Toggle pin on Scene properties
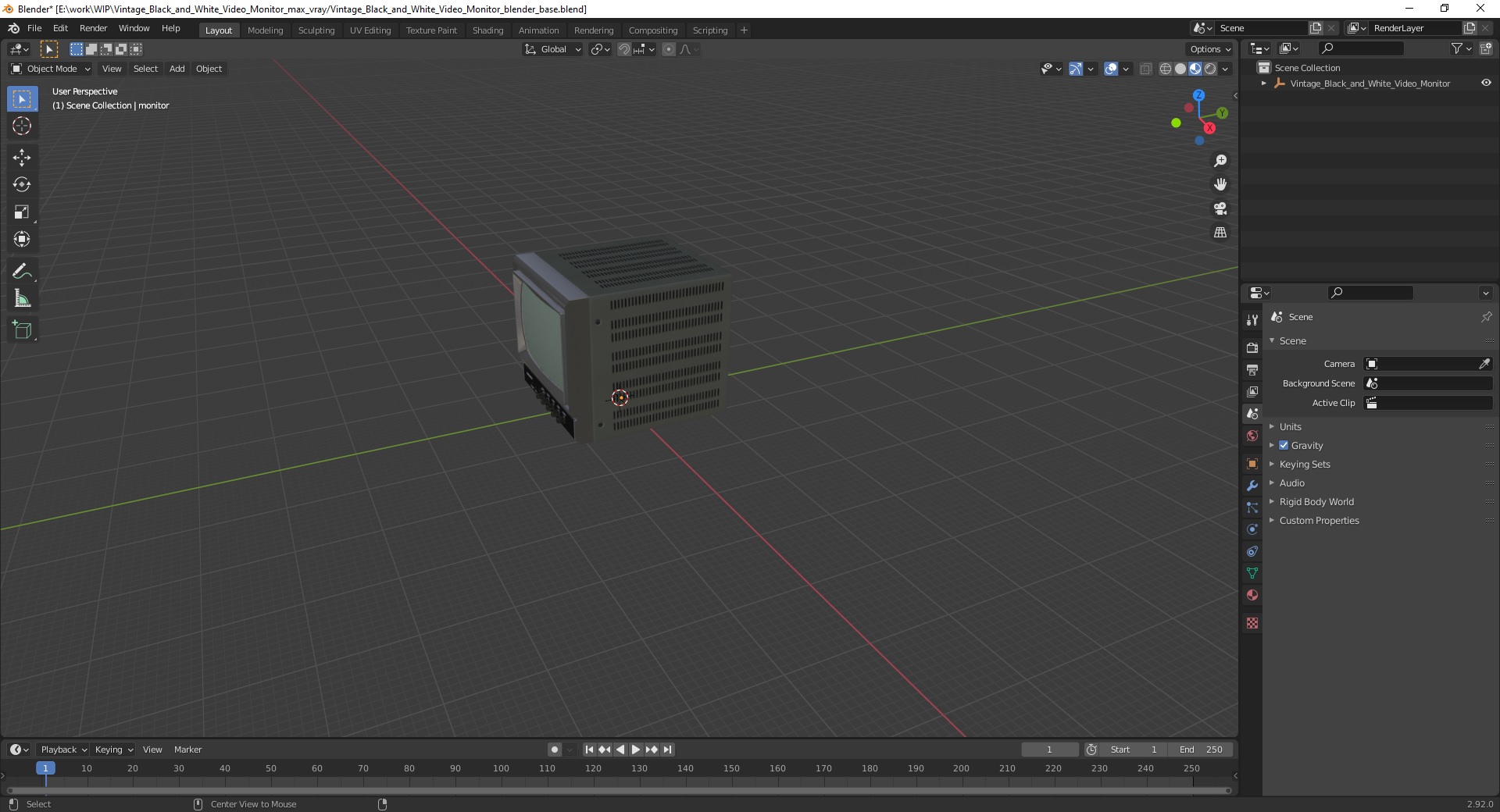 pyautogui.click(x=1486, y=317)
